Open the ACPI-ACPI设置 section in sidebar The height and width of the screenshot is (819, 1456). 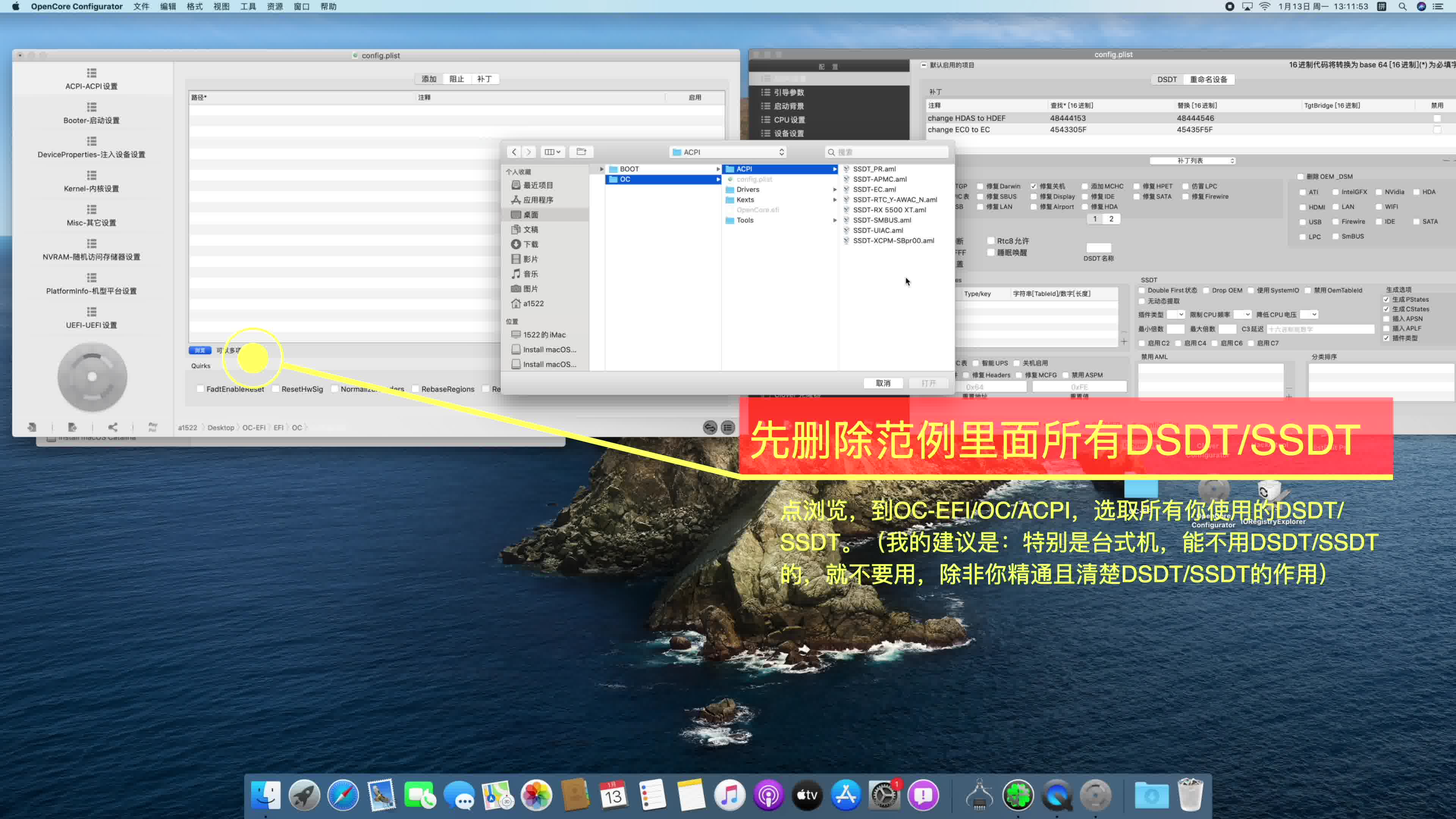pos(91,79)
